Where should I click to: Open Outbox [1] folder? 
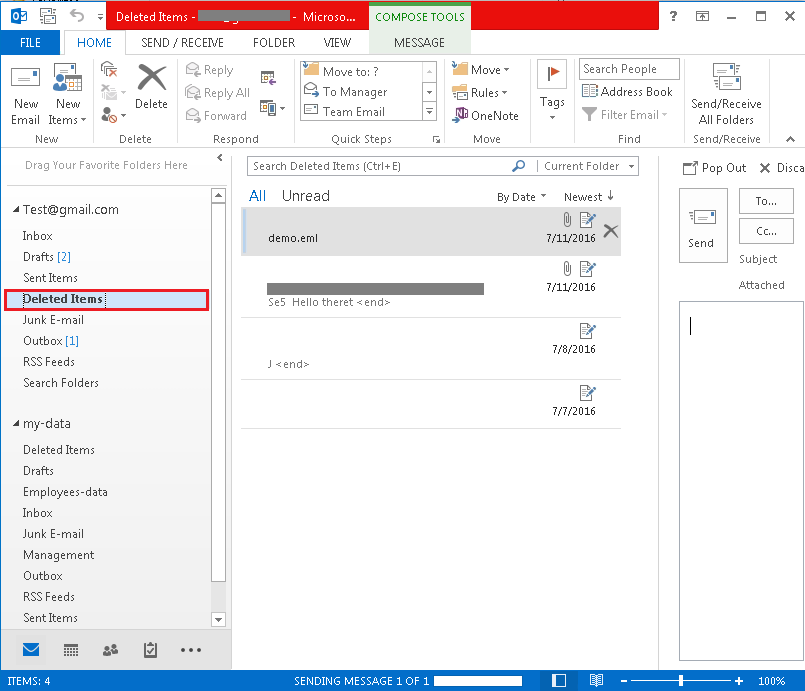click(x=50, y=341)
